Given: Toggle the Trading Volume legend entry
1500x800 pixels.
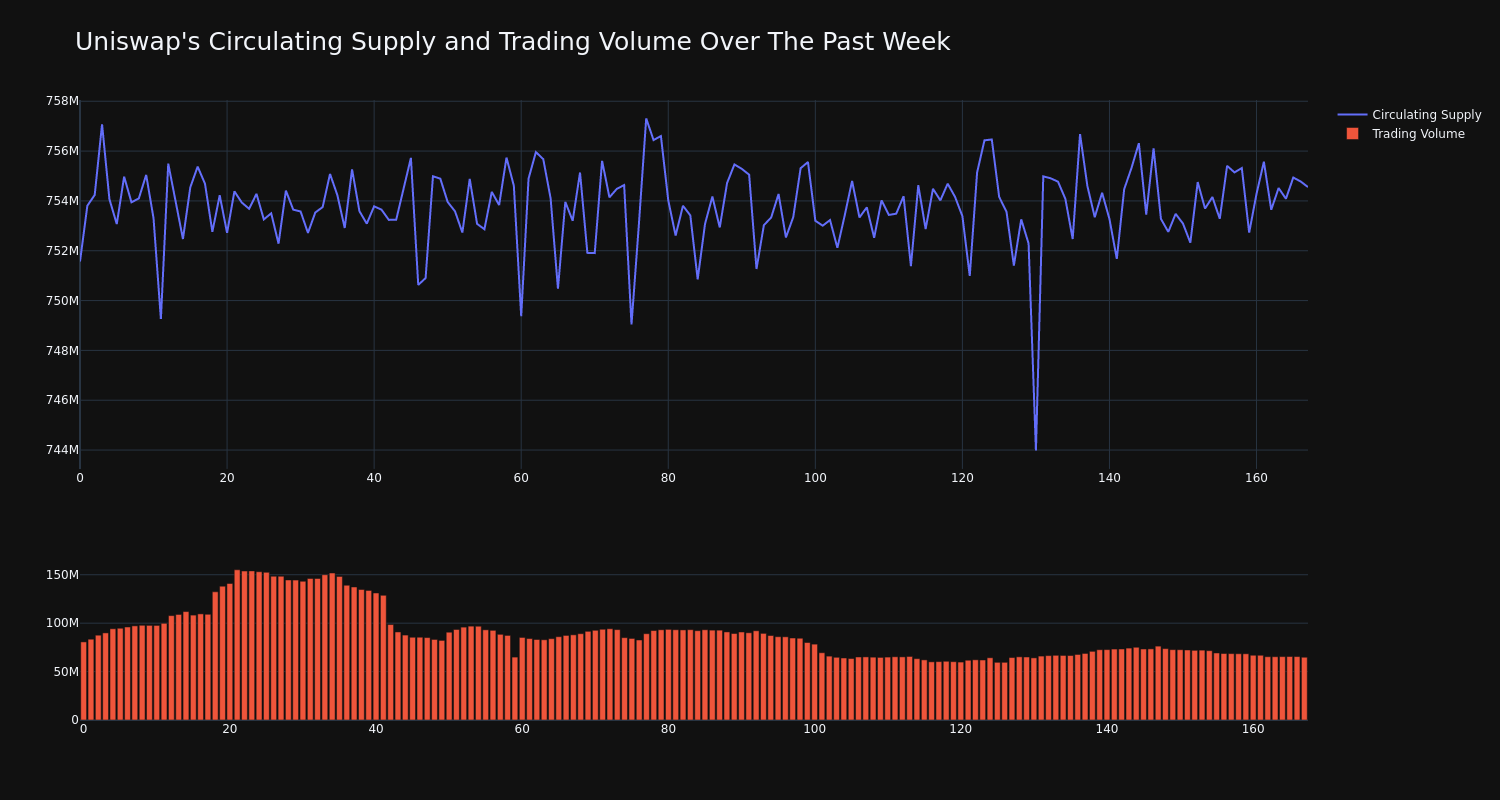Looking at the screenshot, I should [x=1405, y=134].
